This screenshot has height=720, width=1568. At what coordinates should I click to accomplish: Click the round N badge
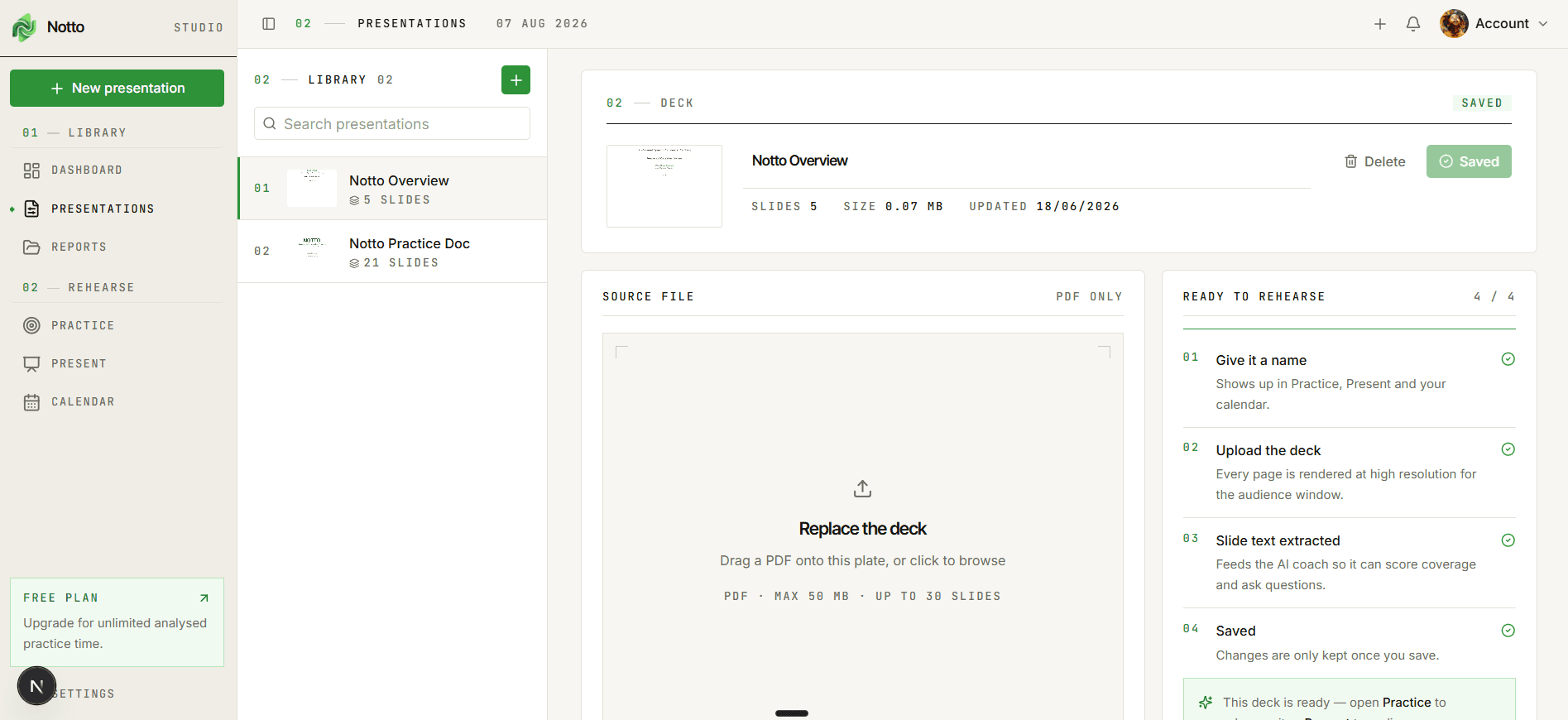tap(36, 686)
